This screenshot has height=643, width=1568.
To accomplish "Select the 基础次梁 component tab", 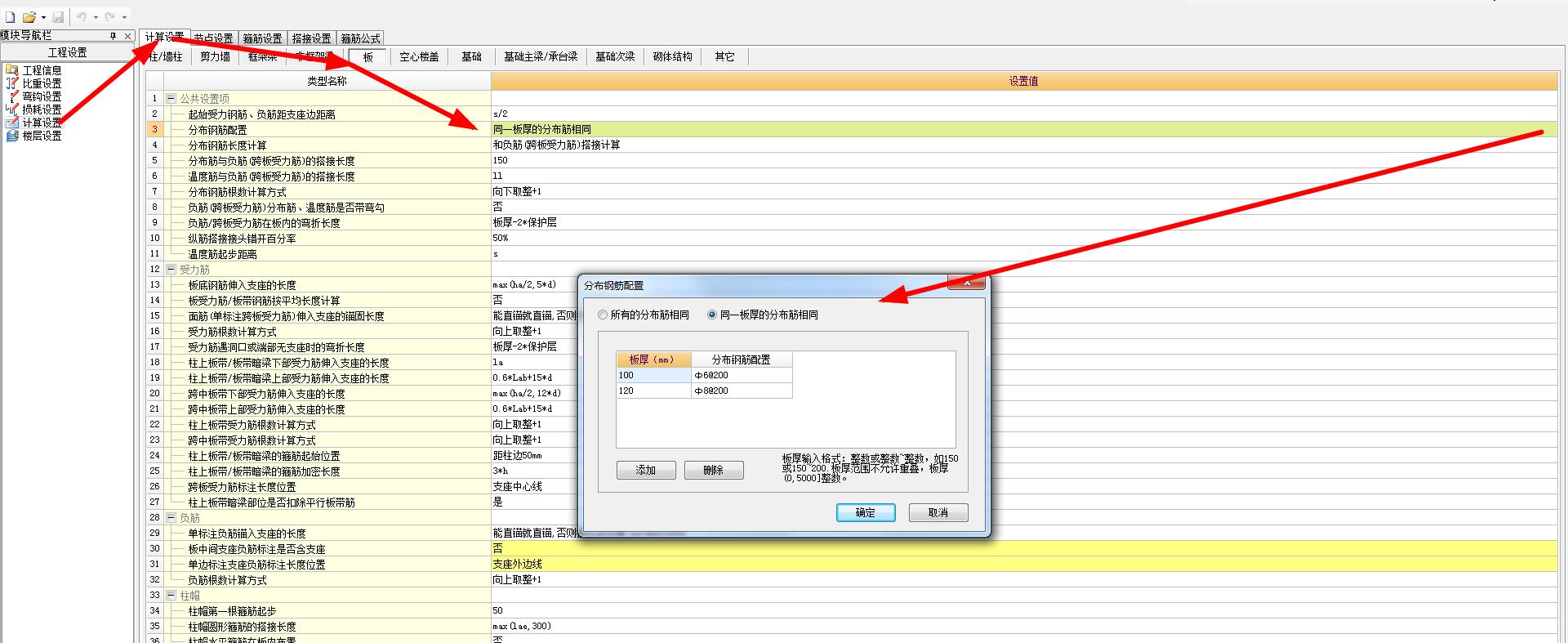I will click(x=614, y=57).
